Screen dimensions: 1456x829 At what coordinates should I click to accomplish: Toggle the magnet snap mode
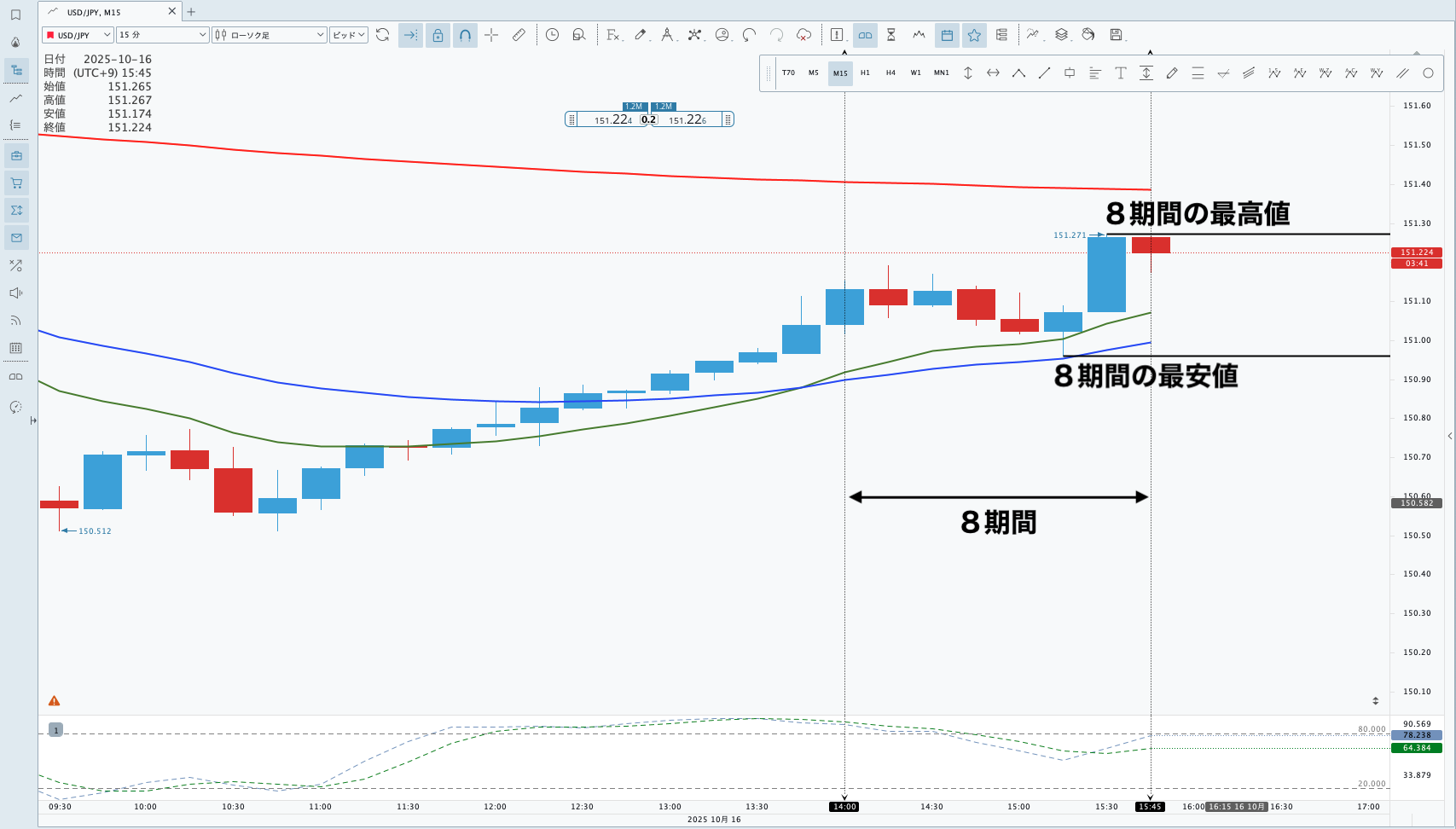tap(465, 35)
